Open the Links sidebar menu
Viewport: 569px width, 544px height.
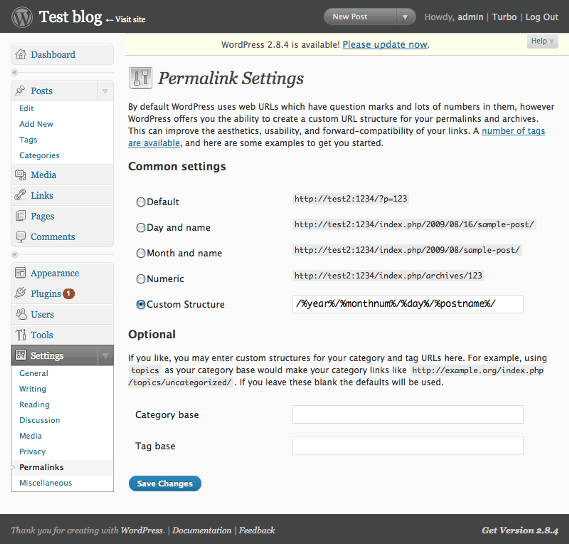click(42, 196)
